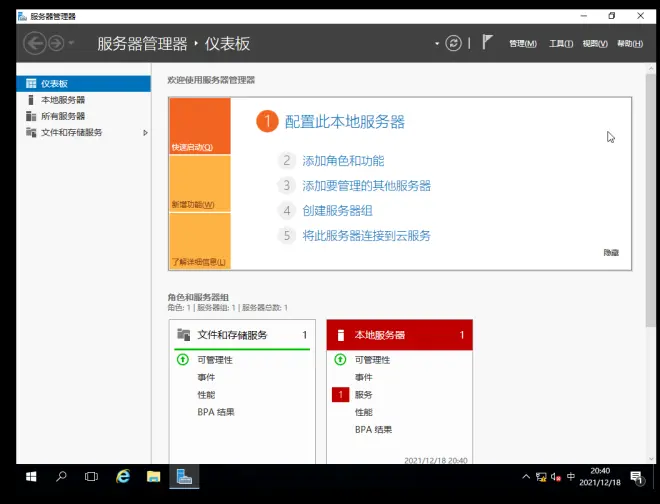
Task: Expand the 文件和存储服务 sidebar arrow
Action: click(x=145, y=133)
